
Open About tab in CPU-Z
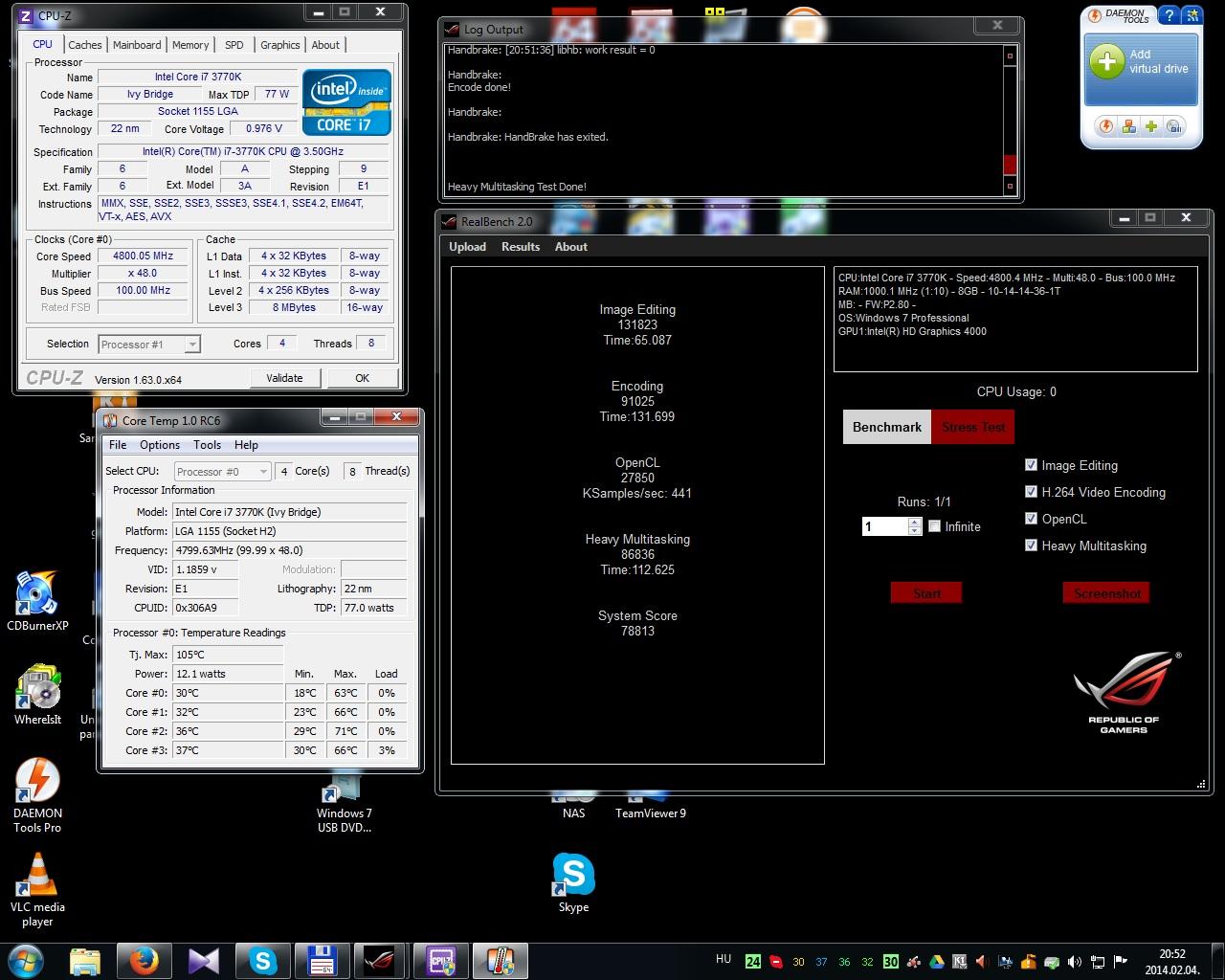tap(325, 45)
